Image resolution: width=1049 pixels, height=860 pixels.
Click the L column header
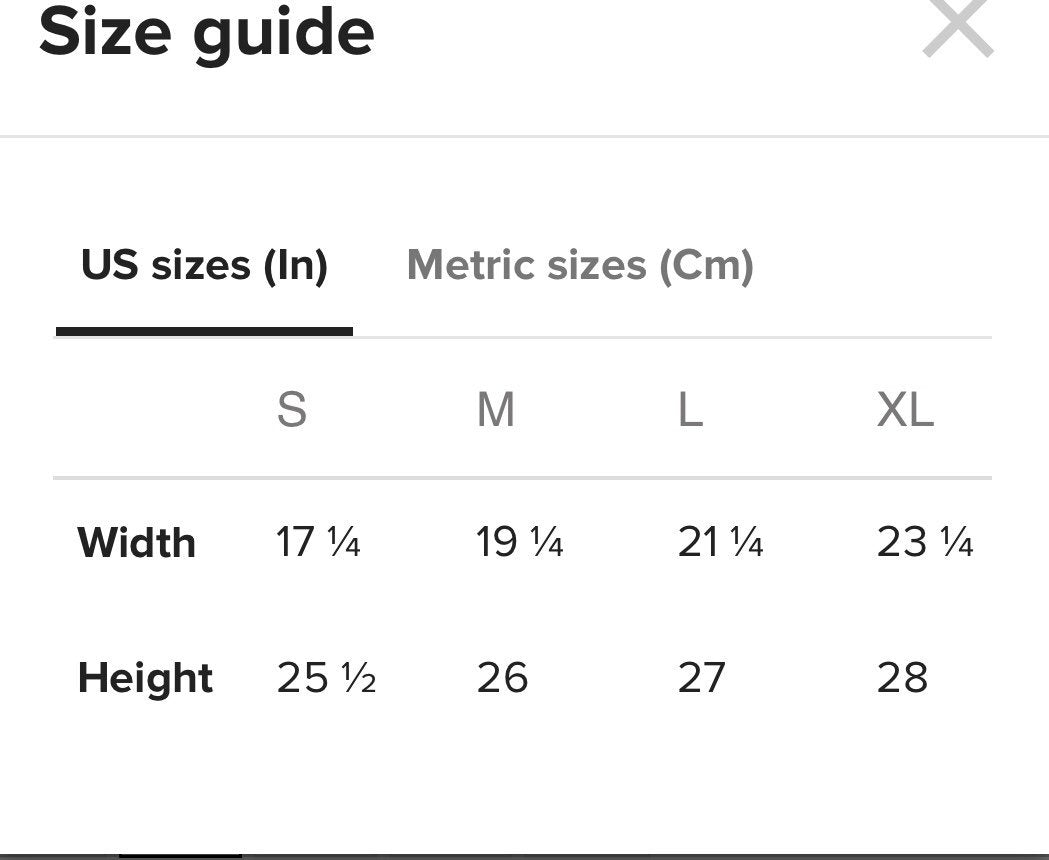pos(690,410)
